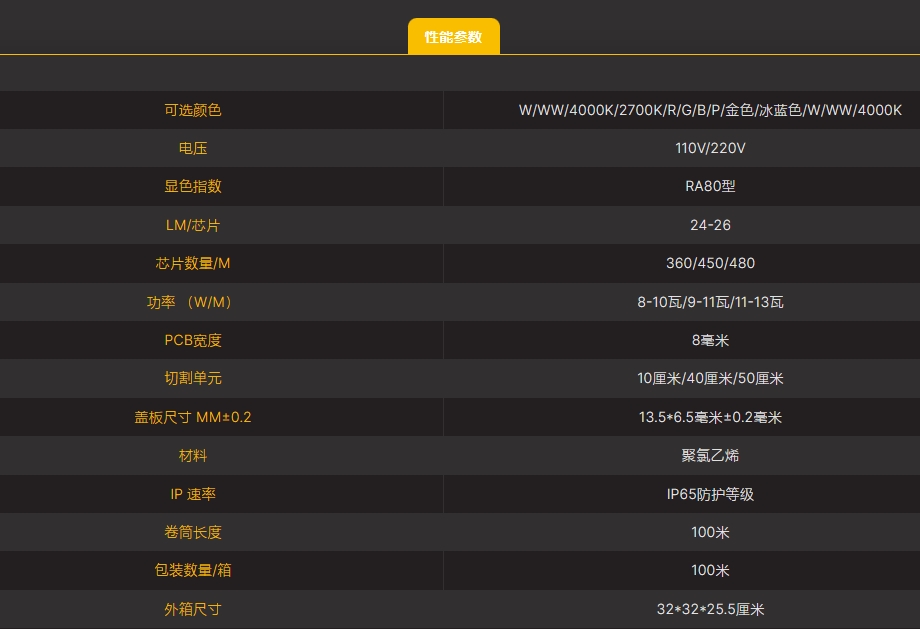This screenshot has height=629, width=920.
Task: Select the IP65防护等级 value
Action: tap(710, 494)
